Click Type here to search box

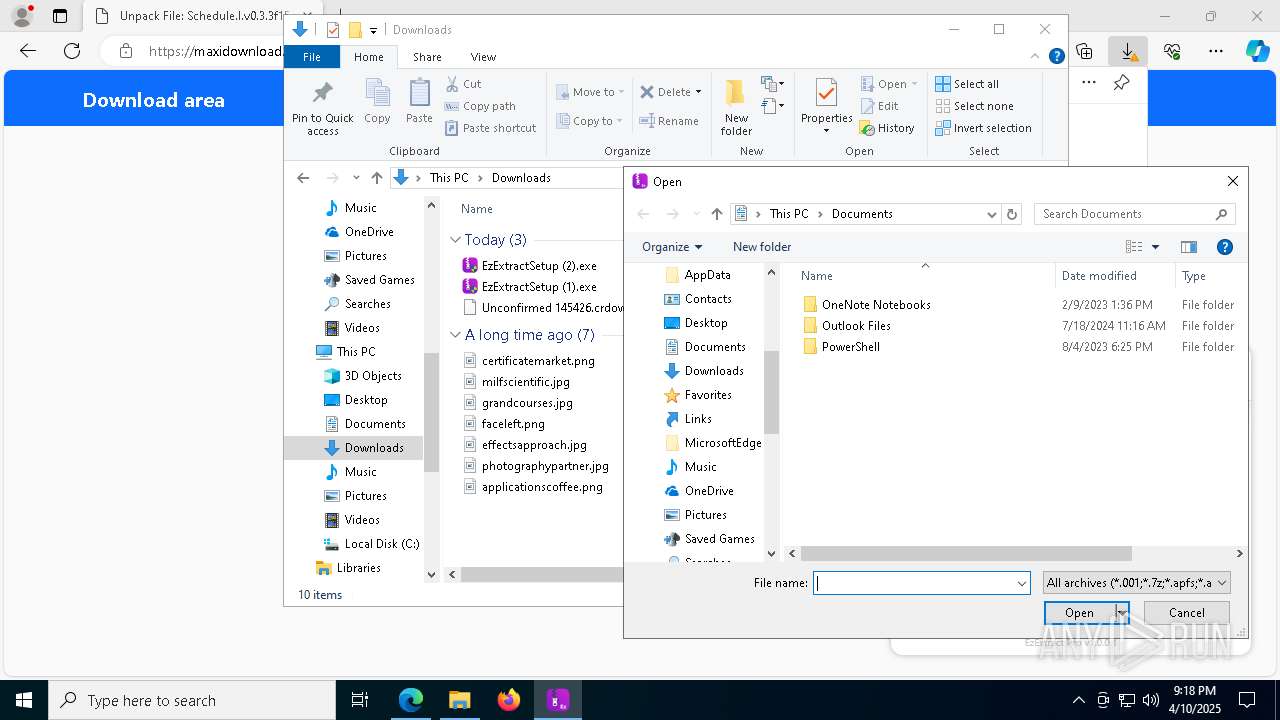click(x=192, y=700)
